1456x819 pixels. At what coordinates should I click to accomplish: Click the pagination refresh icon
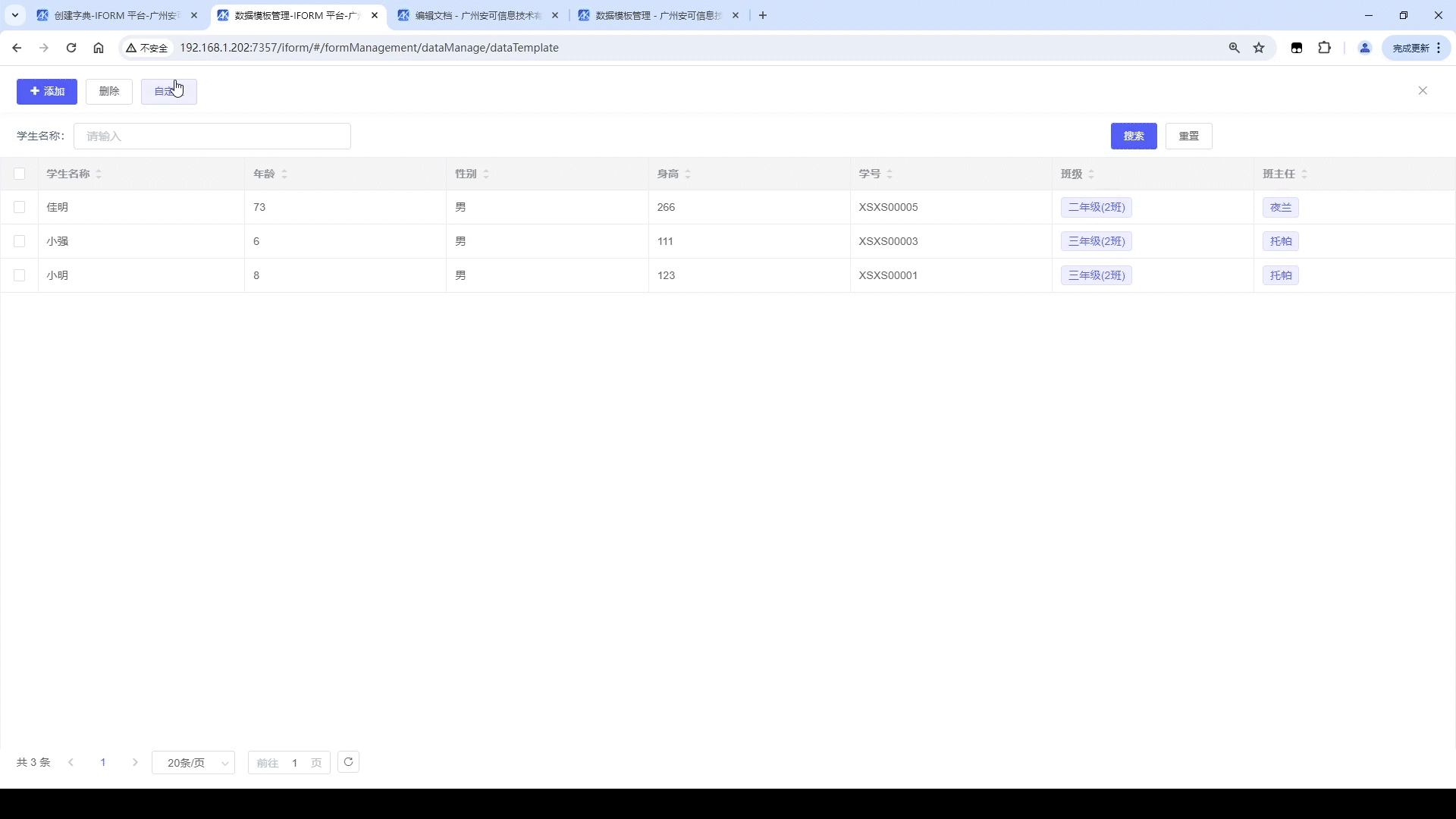click(348, 762)
